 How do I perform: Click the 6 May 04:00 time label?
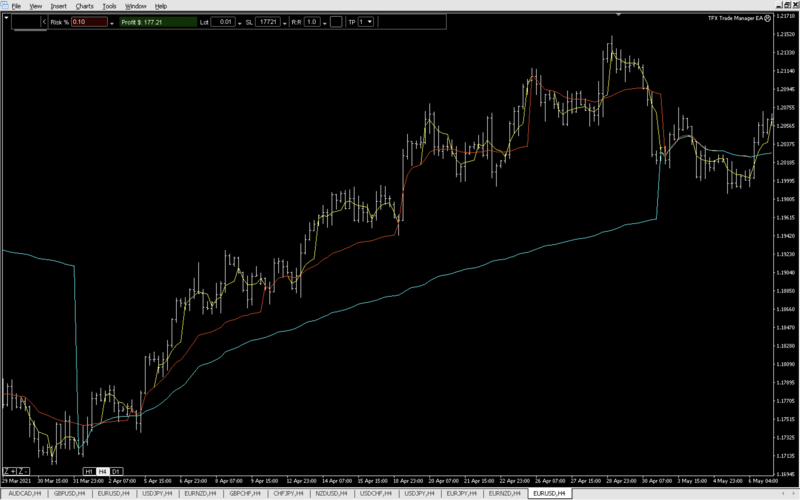(763, 481)
